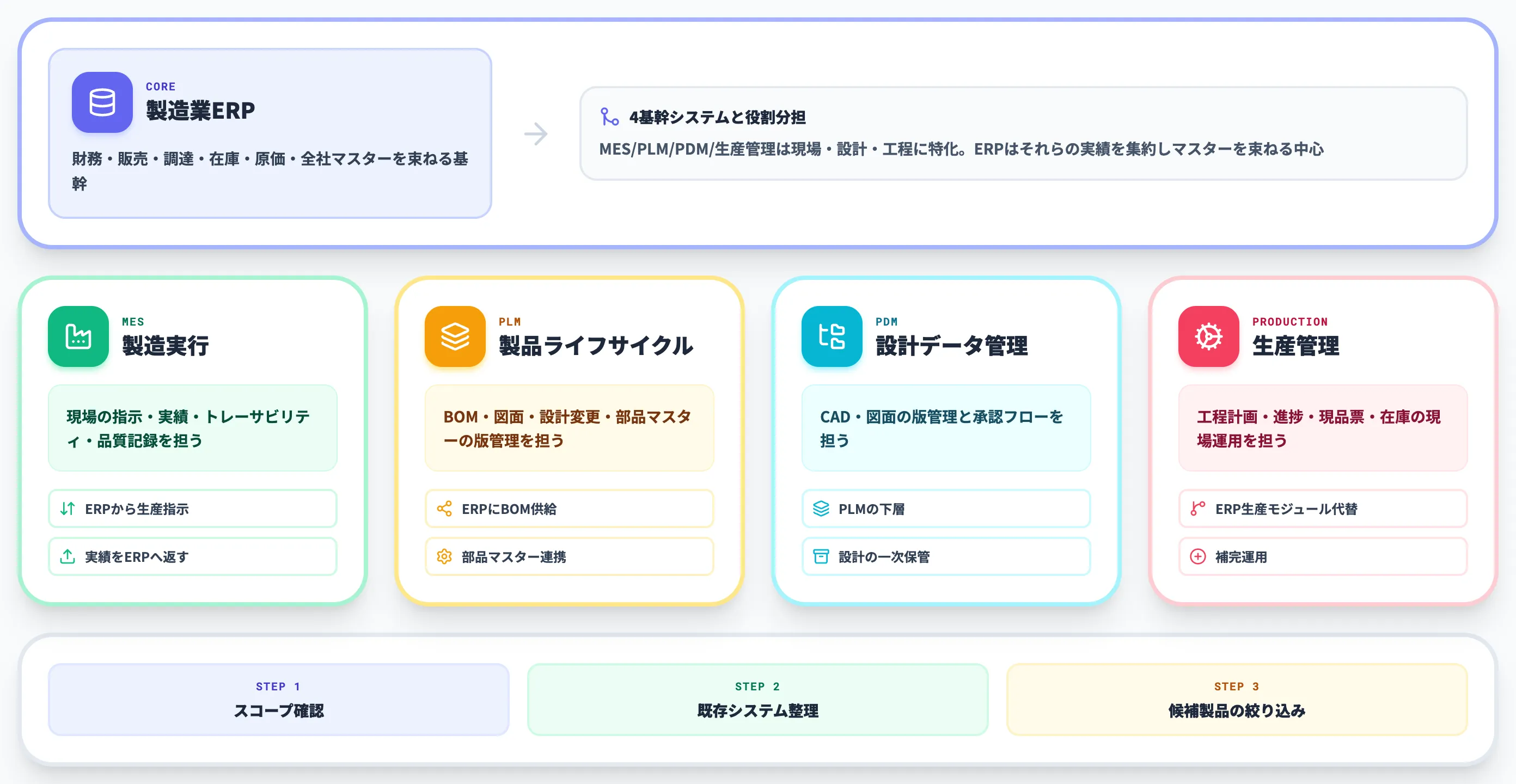1516x784 pixels.
Task: Select the 補完運用 chip
Action: [x=1322, y=556]
